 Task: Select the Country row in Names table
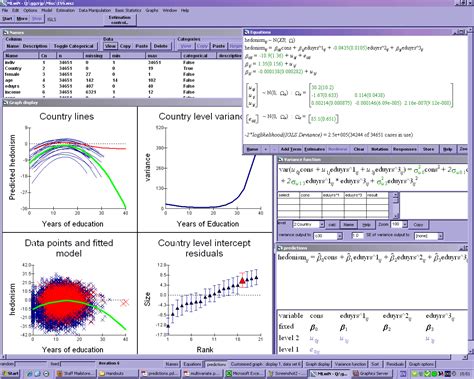pyautogui.click(x=123, y=68)
